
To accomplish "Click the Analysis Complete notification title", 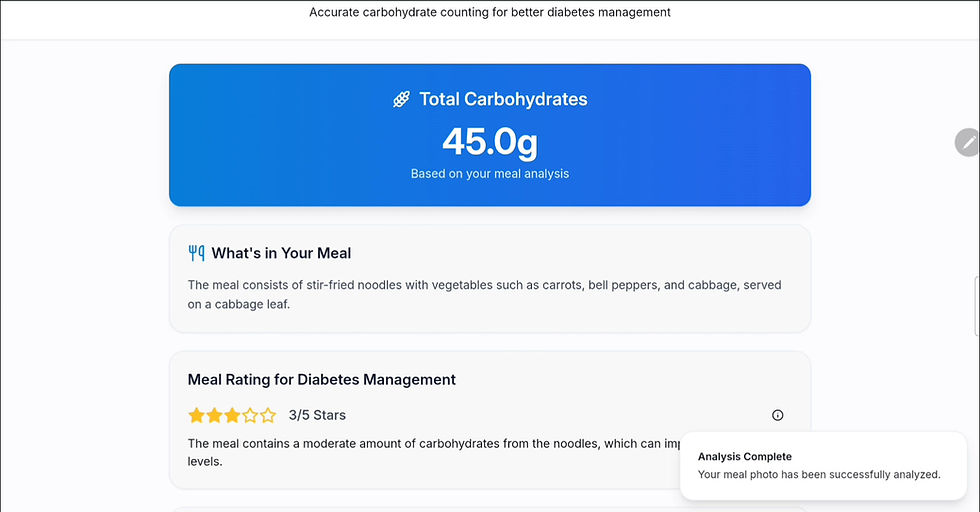I will coord(744,457).
